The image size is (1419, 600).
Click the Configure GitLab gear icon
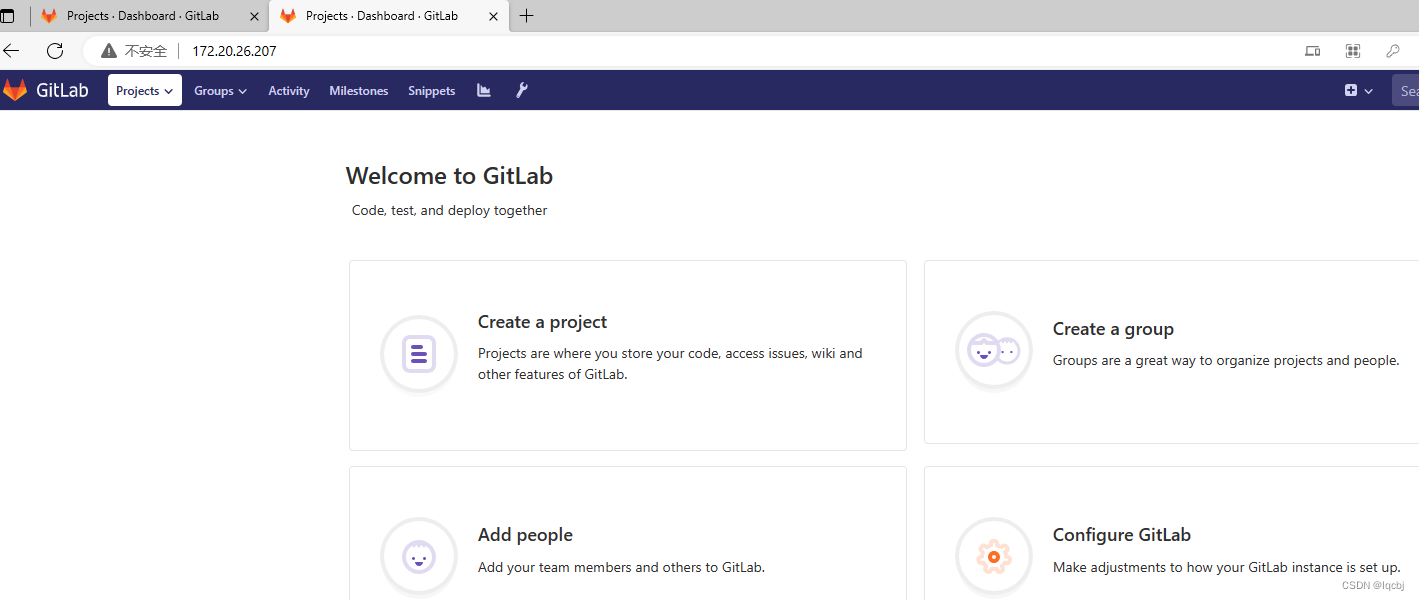click(x=993, y=556)
